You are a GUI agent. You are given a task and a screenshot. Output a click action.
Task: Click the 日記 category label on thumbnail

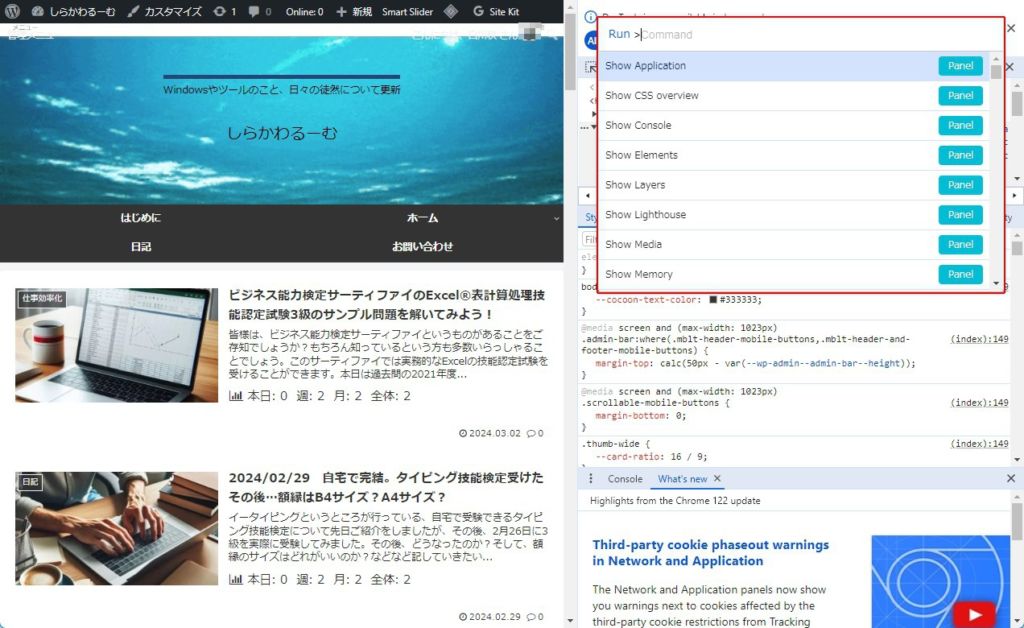(30, 482)
